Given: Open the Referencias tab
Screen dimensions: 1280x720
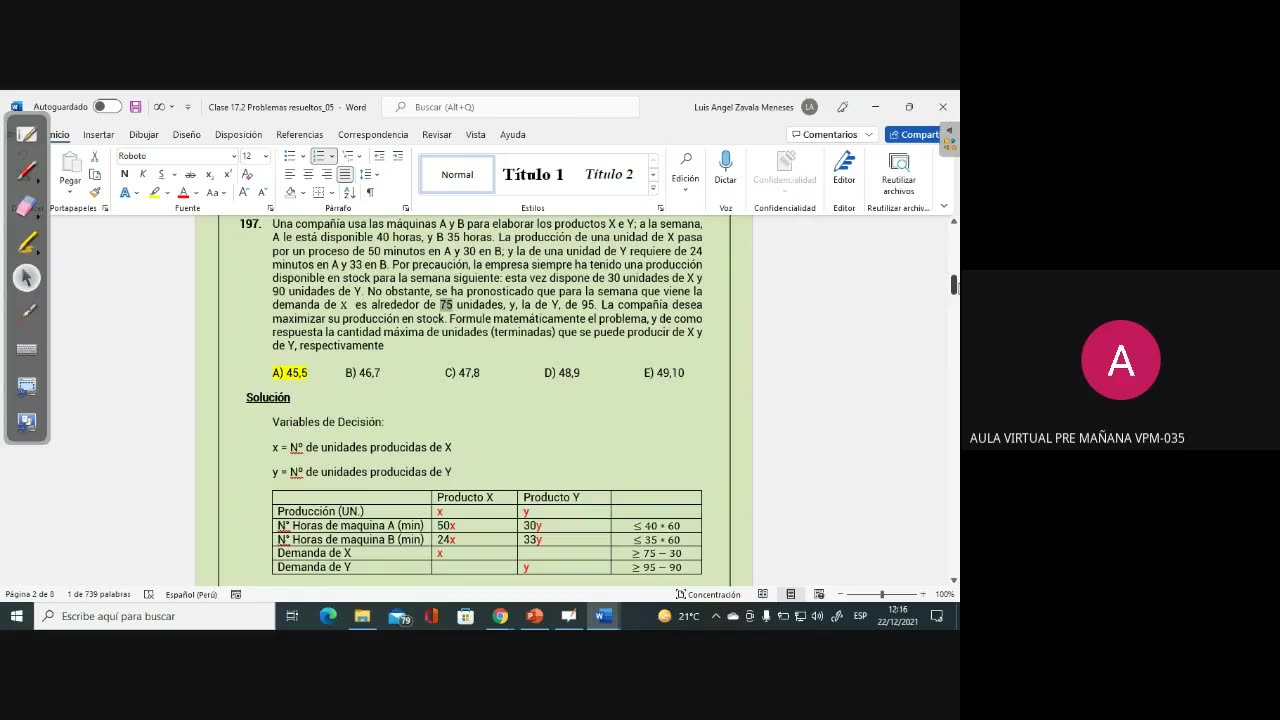Looking at the screenshot, I should point(299,135).
